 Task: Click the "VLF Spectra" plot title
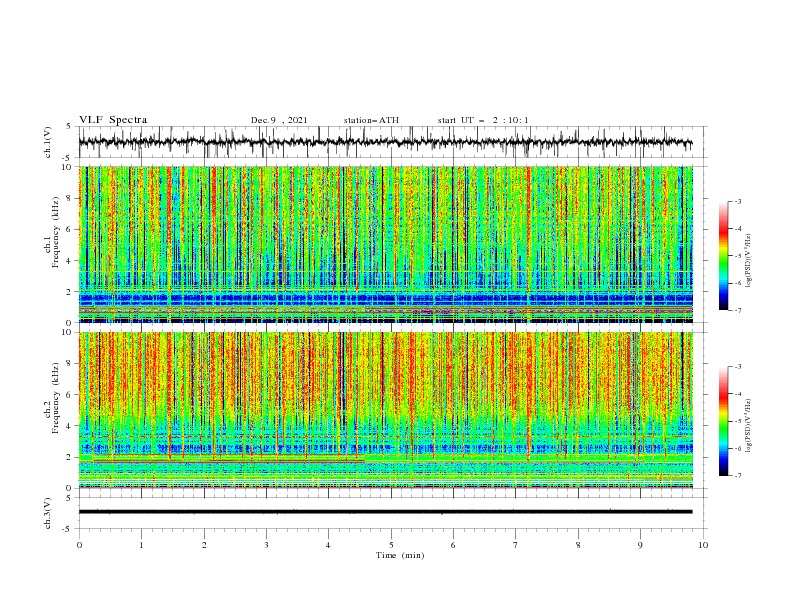click(x=113, y=120)
